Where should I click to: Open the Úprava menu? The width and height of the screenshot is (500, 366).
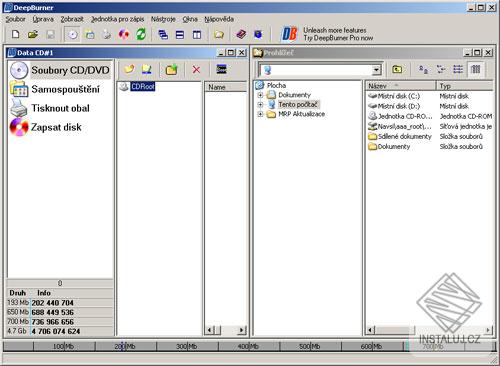[x=43, y=19]
